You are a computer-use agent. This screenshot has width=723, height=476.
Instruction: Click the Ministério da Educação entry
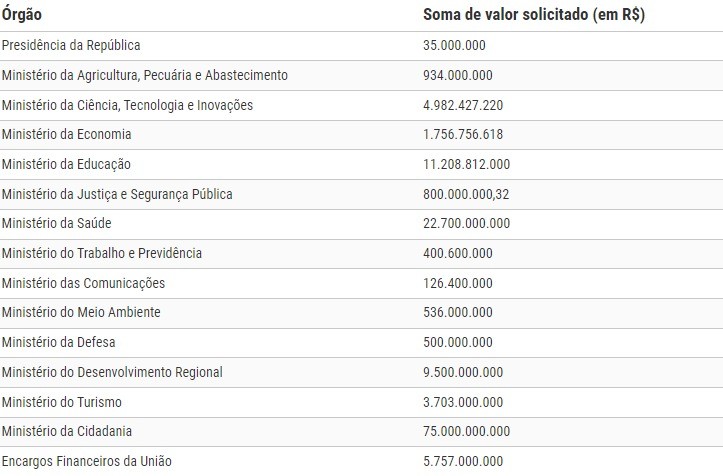click(x=66, y=164)
